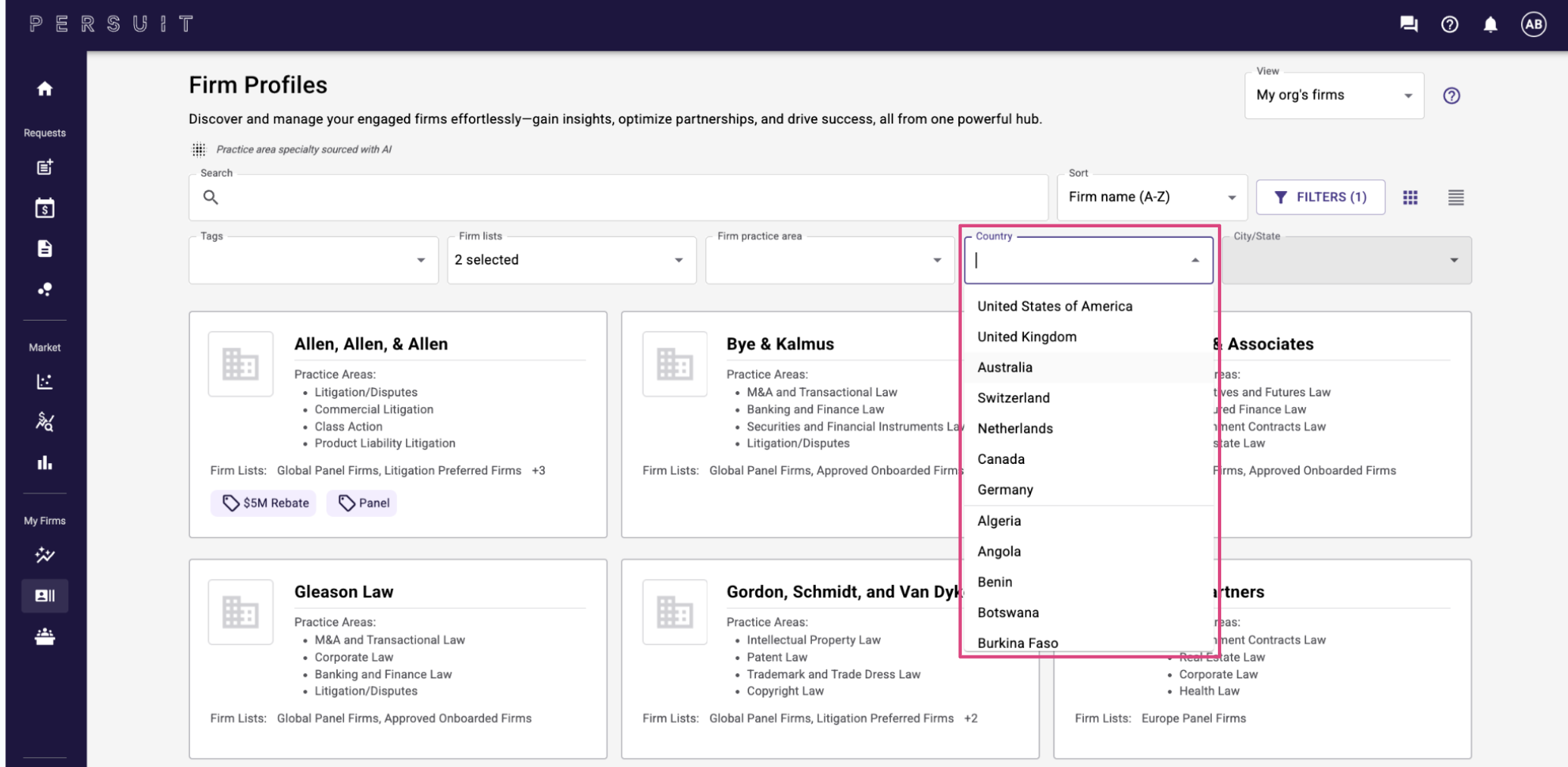Click the "Health Law" practice area text
Screen dimensions: 1568x767
click(1209, 691)
